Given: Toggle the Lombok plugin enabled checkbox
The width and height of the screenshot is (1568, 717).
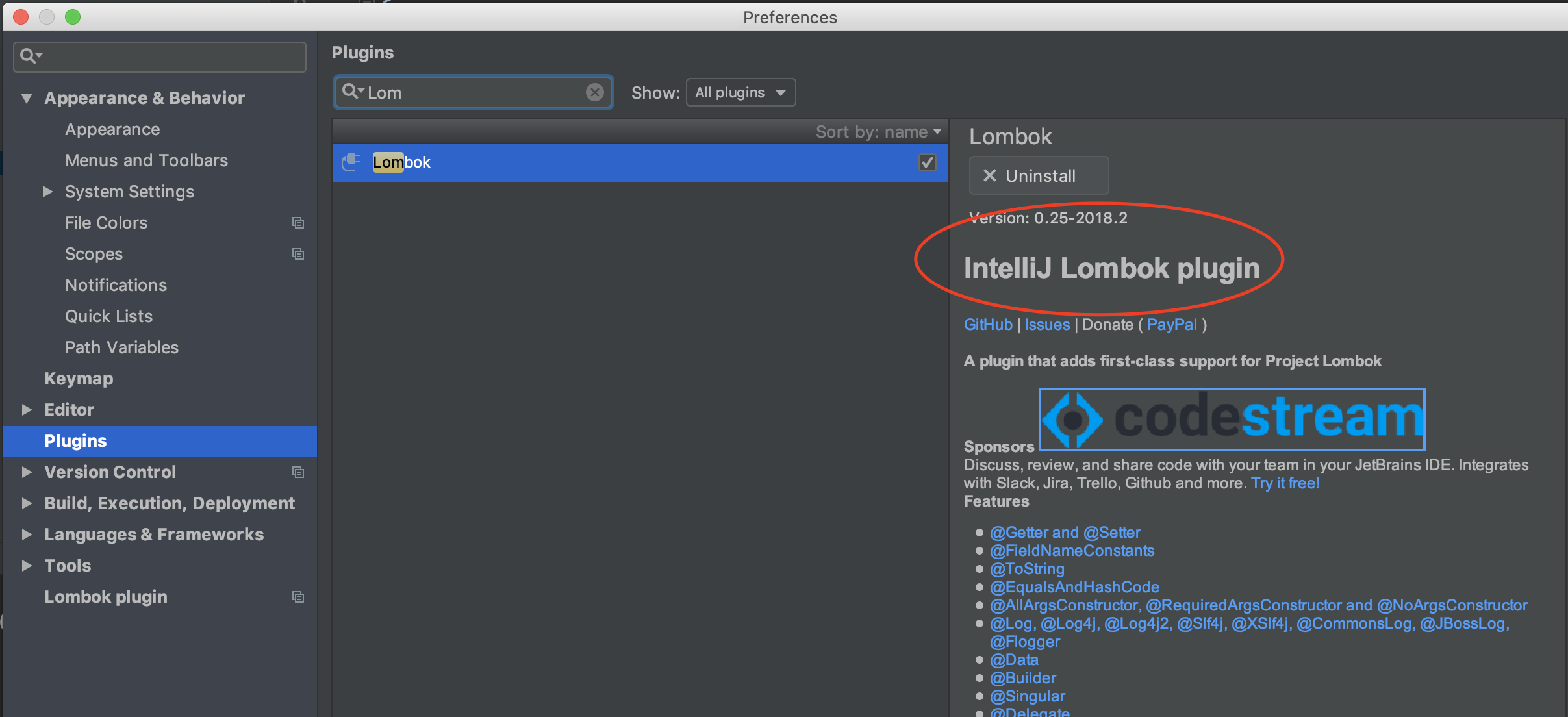Looking at the screenshot, I should (x=927, y=162).
